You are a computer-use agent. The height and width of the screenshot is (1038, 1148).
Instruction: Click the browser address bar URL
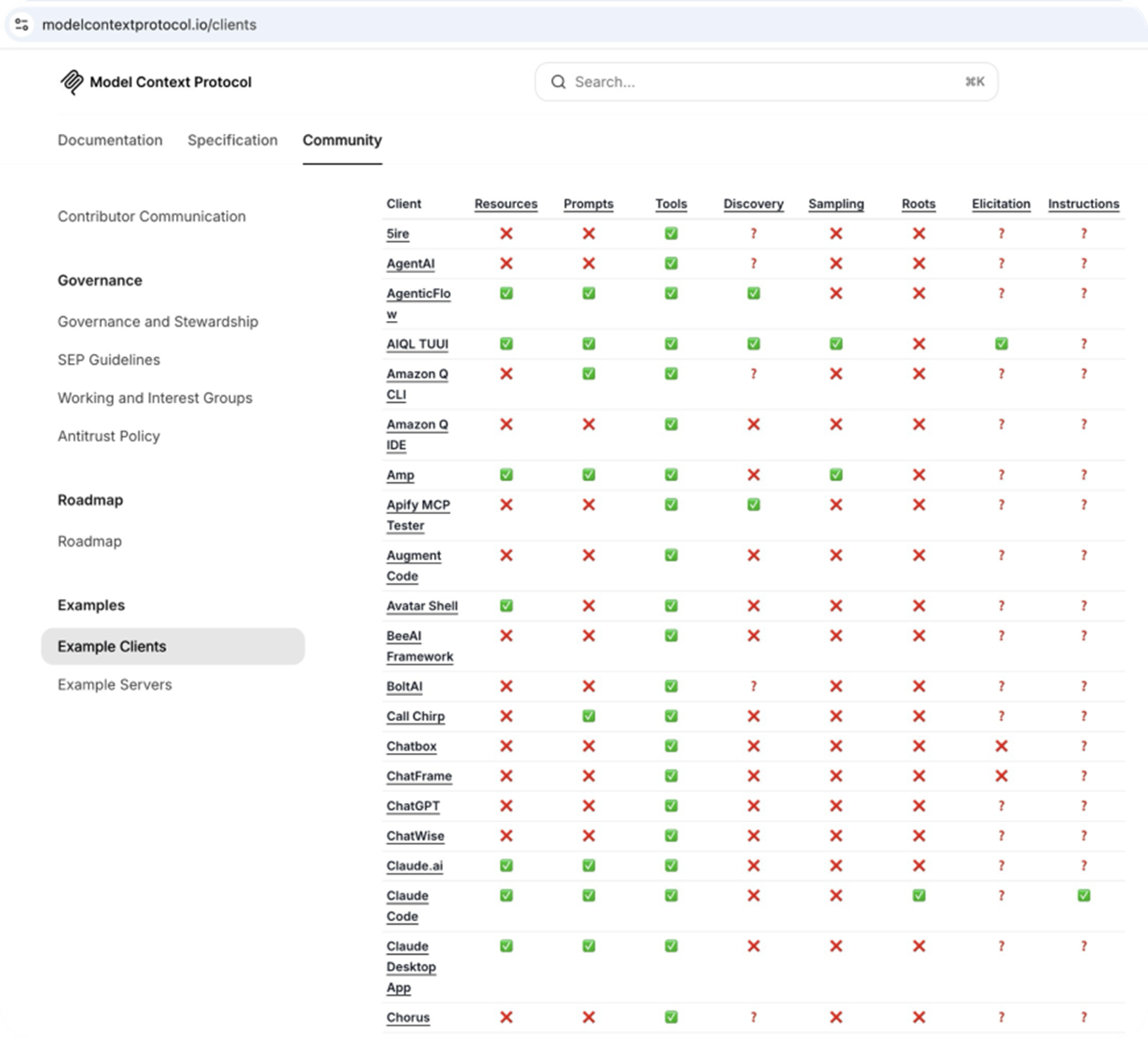(x=149, y=24)
